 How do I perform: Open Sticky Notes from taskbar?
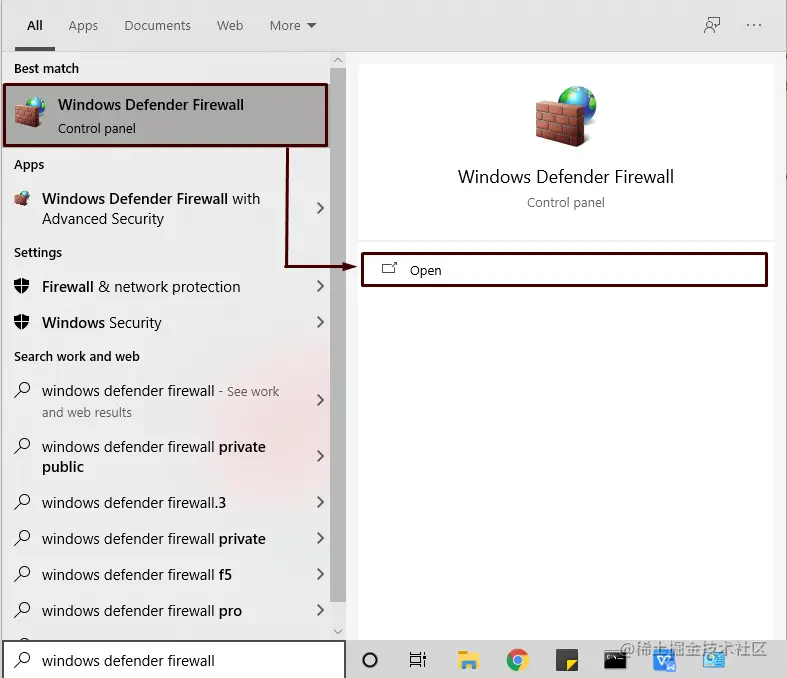pyautogui.click(x=567, y=660)
